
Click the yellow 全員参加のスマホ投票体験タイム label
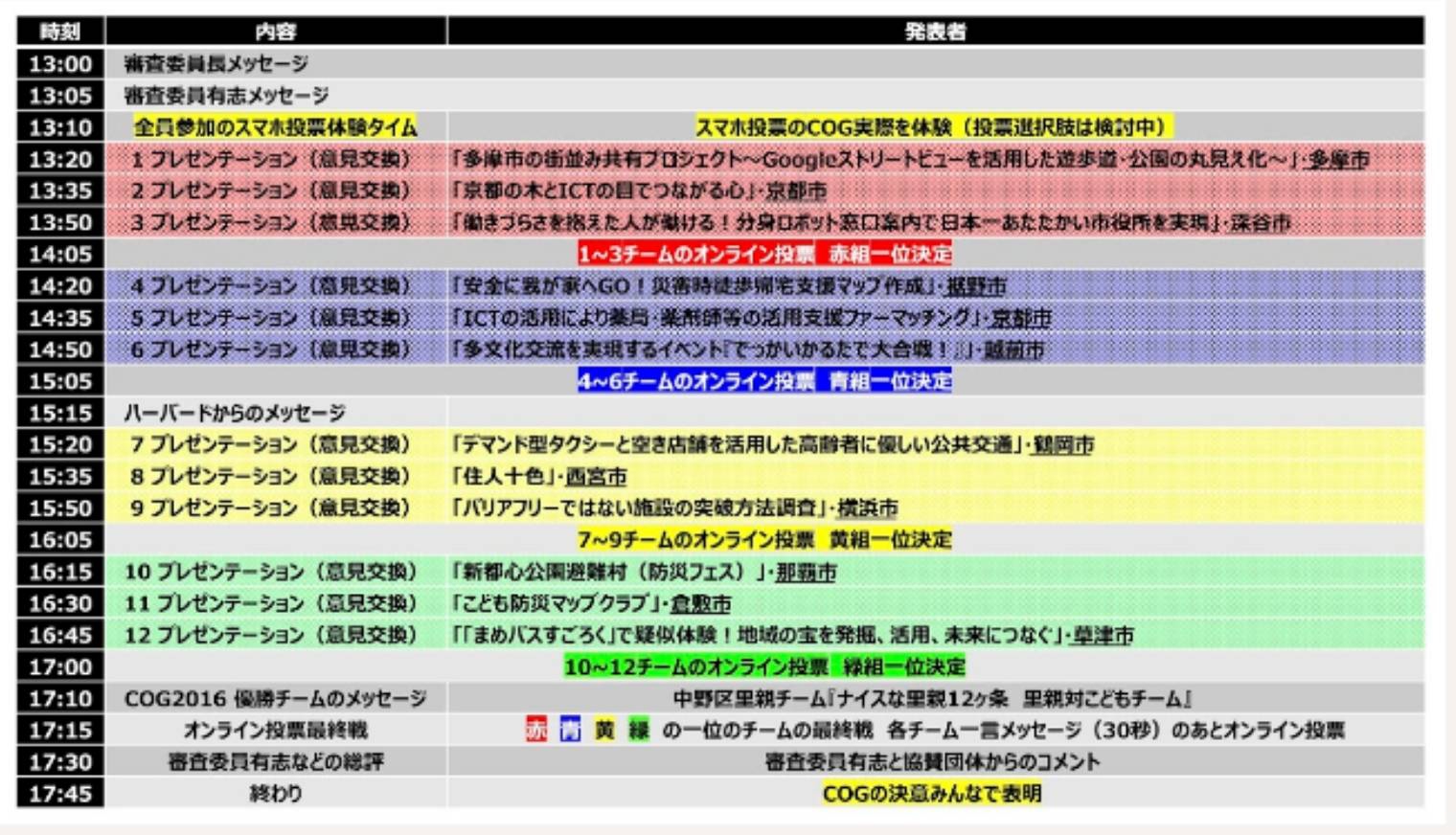(x=276, y=127)
